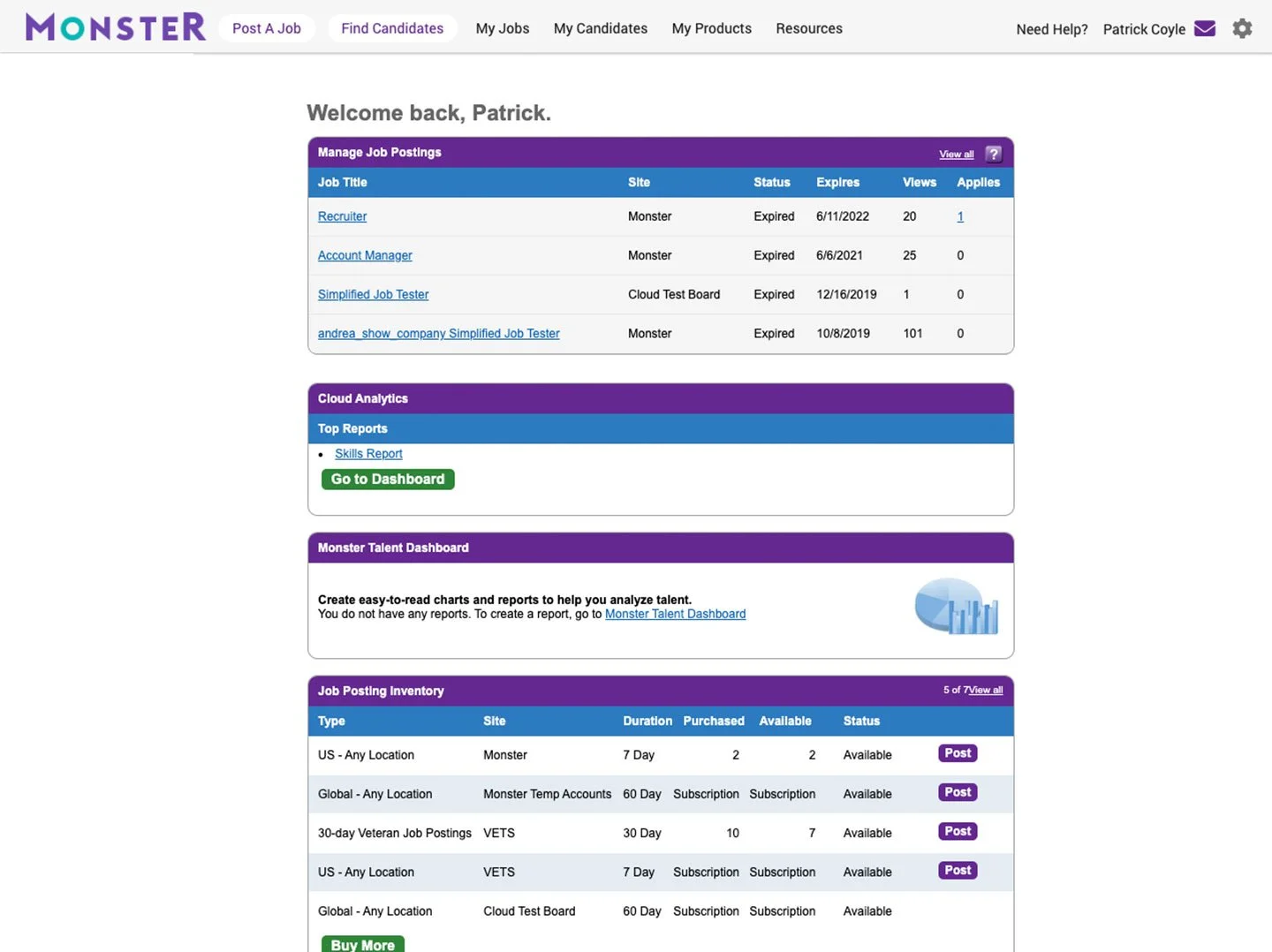Click the Available column header
The height and width of the screenshot is (952, 1272).
785,721
